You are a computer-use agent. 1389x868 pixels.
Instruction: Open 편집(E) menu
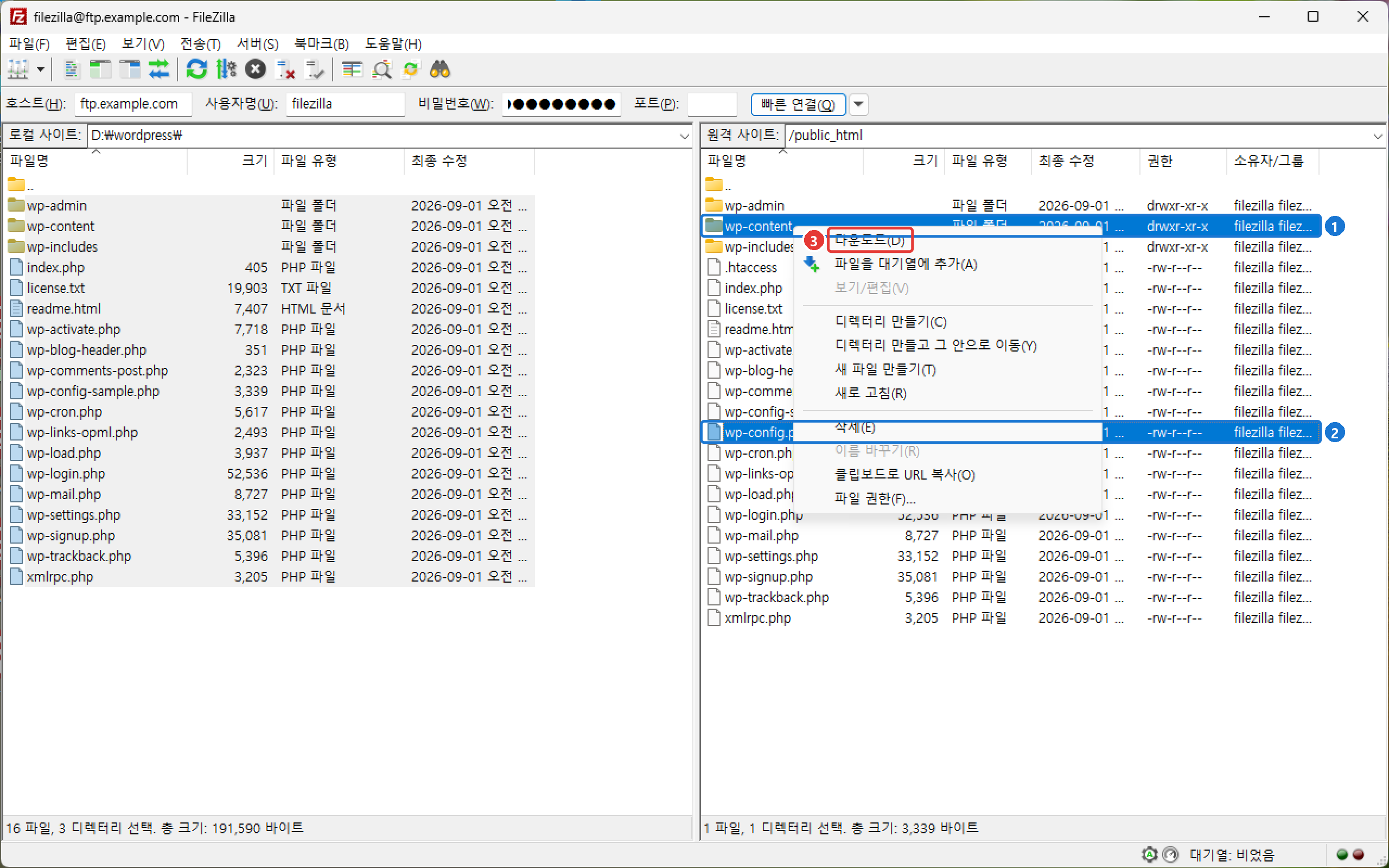[86, 43]
